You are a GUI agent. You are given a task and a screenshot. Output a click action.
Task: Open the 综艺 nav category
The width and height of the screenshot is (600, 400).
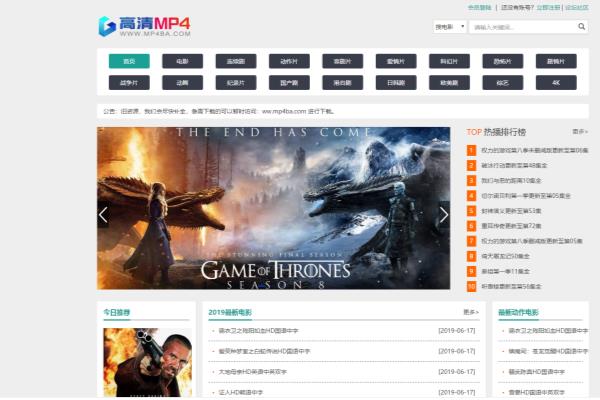503,83
